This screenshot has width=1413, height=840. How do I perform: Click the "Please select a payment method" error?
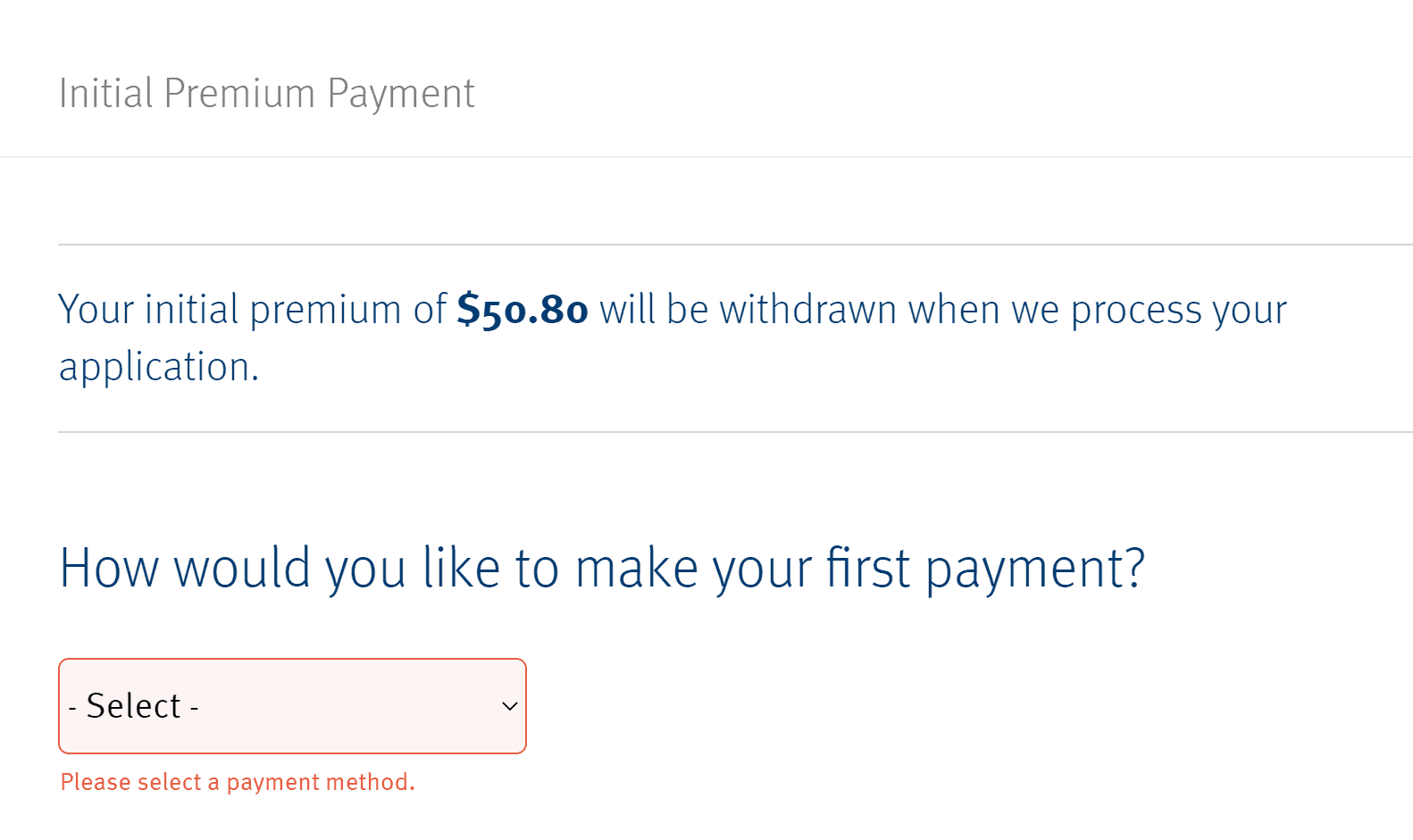coord(238,782)
